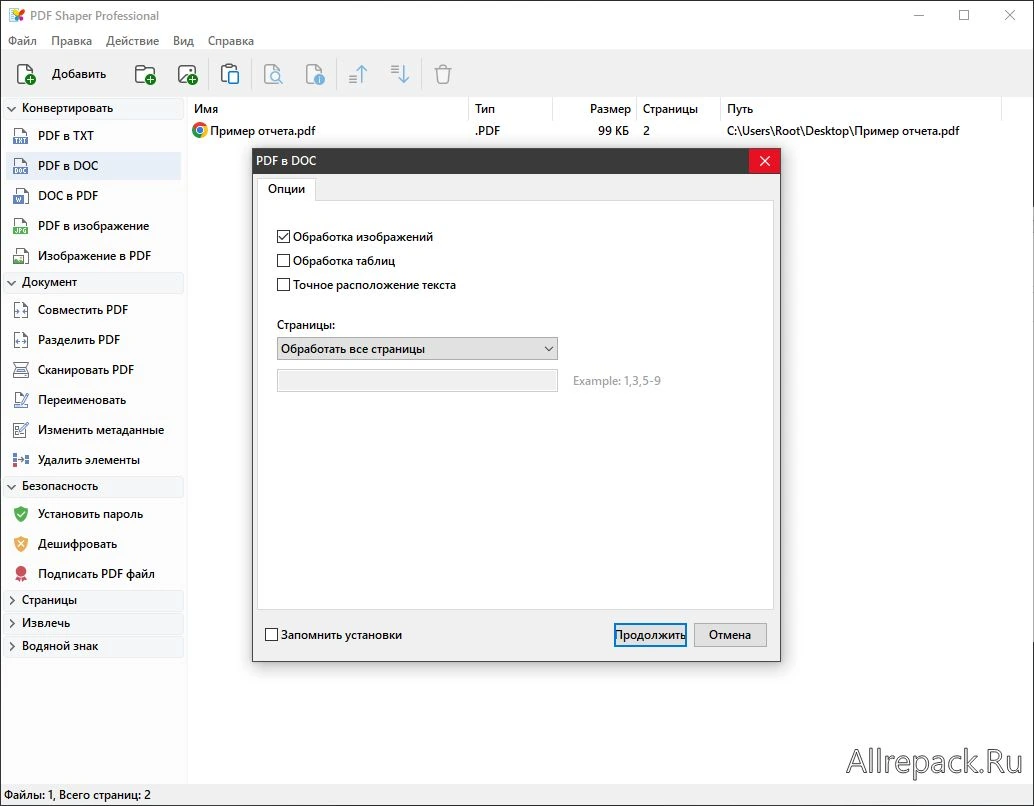Click the .PDF type cell
1034x806 pixels.
[x=487, y=131]
